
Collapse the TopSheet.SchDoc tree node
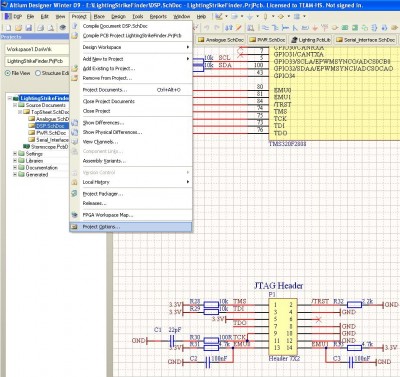pos(20,112)
